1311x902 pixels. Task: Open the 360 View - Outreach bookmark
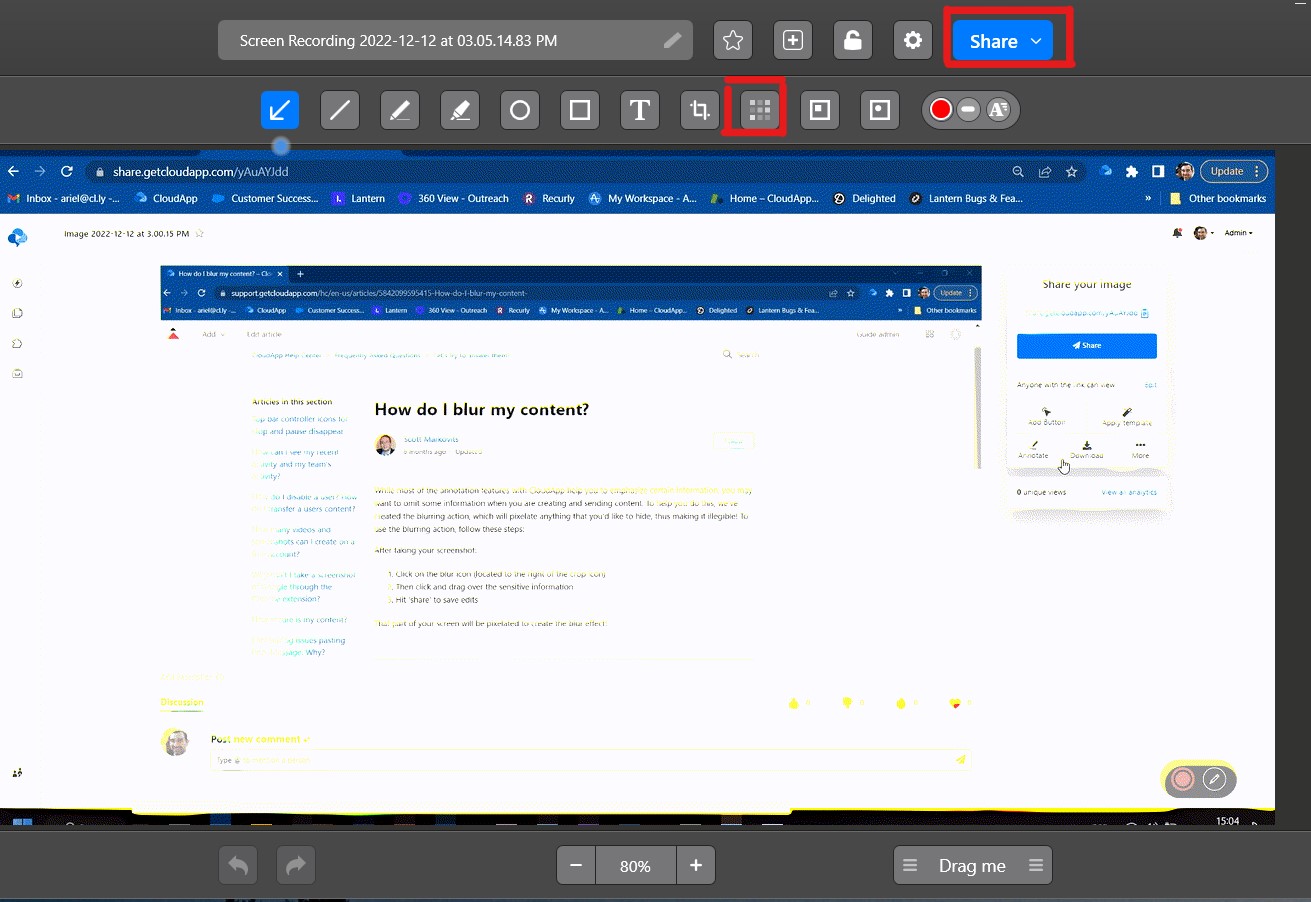pos(454,198)
